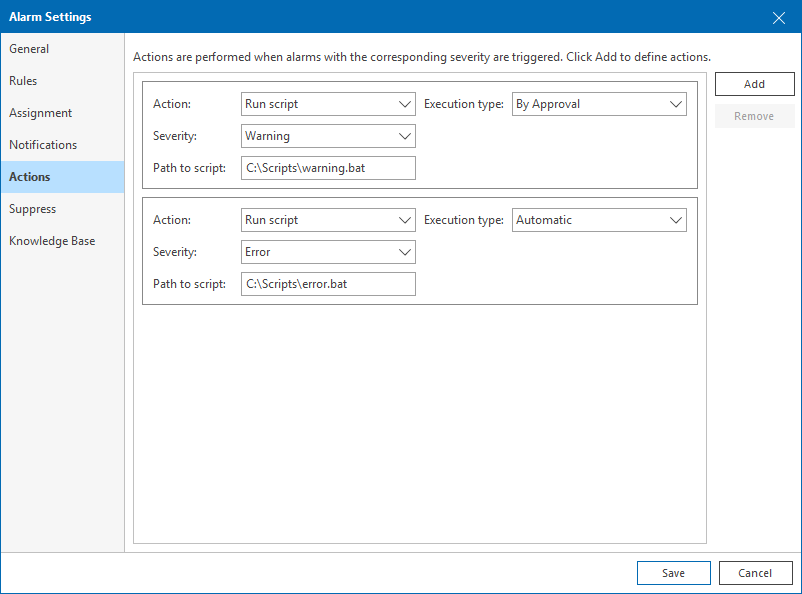The width and height of the screenshot is (802, 594).
Task: Expand Action dropdown for the error script
Action: point(328,220)
